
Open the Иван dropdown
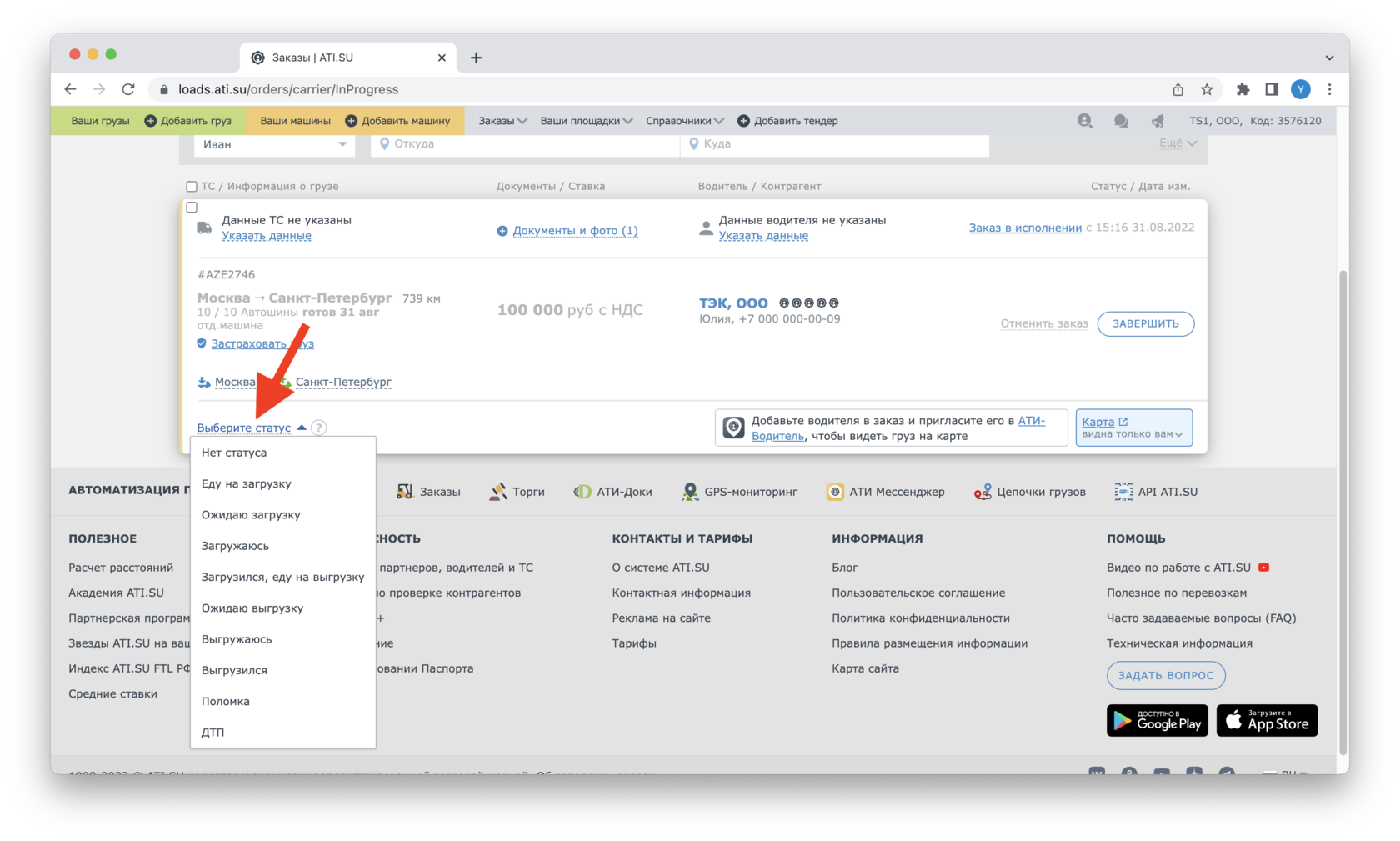click(x=275, y=144)
